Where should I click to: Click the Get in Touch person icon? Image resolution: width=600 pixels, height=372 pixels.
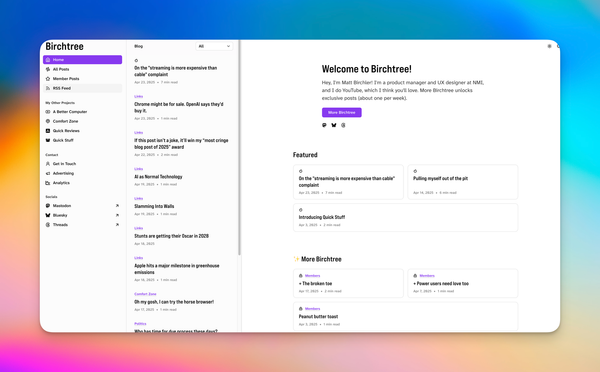(x=48, y=163)
